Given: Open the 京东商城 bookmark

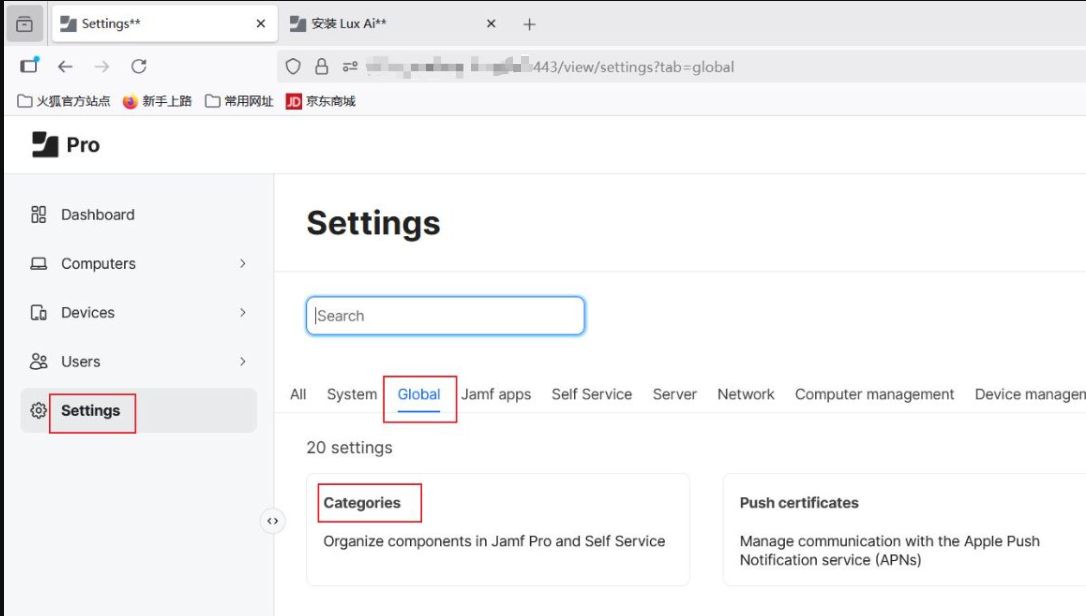Looking at the screenshot, I should [321, 101].
